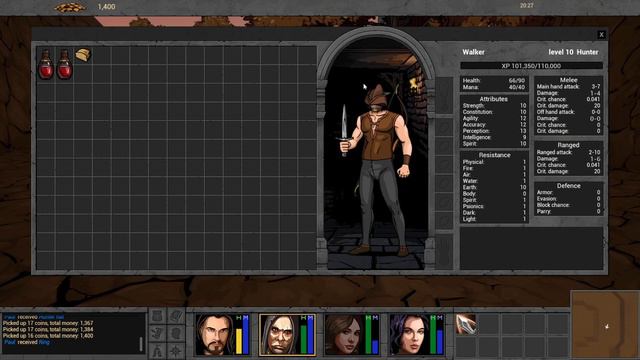Image resolution: width=640 pixels, height=360 pixels.
Task: Select the dark-haired woman party portrait
Action: [409, 334]
